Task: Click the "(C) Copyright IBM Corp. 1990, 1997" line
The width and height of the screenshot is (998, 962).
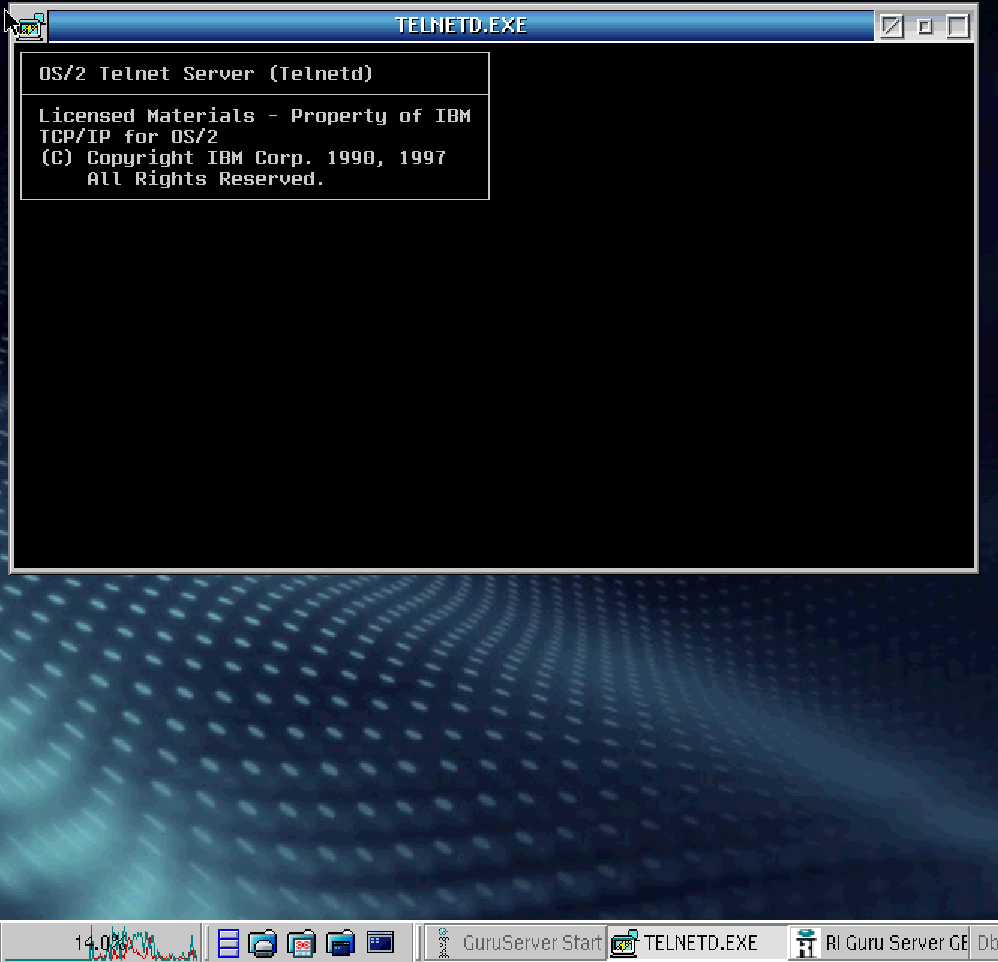Action: tap(243, 158)
